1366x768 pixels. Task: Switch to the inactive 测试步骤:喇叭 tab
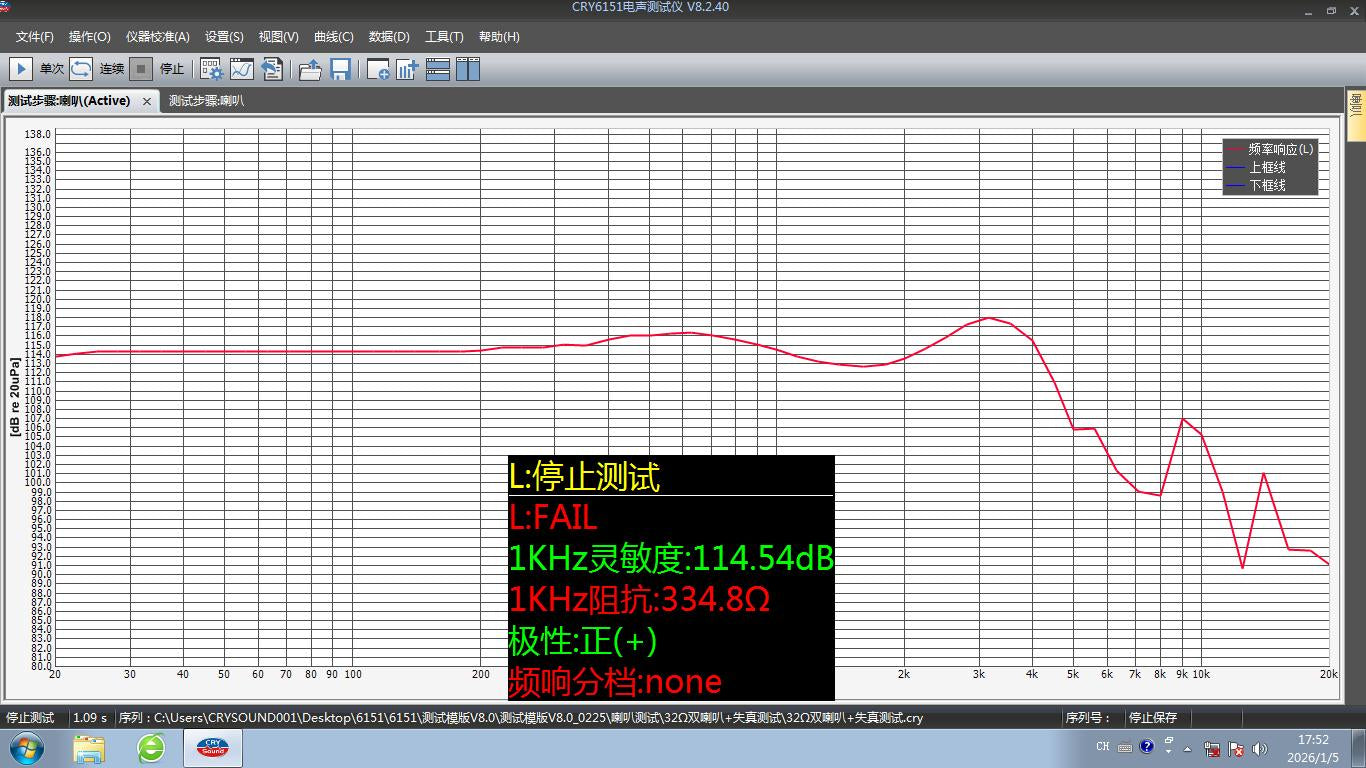point(205,100)
